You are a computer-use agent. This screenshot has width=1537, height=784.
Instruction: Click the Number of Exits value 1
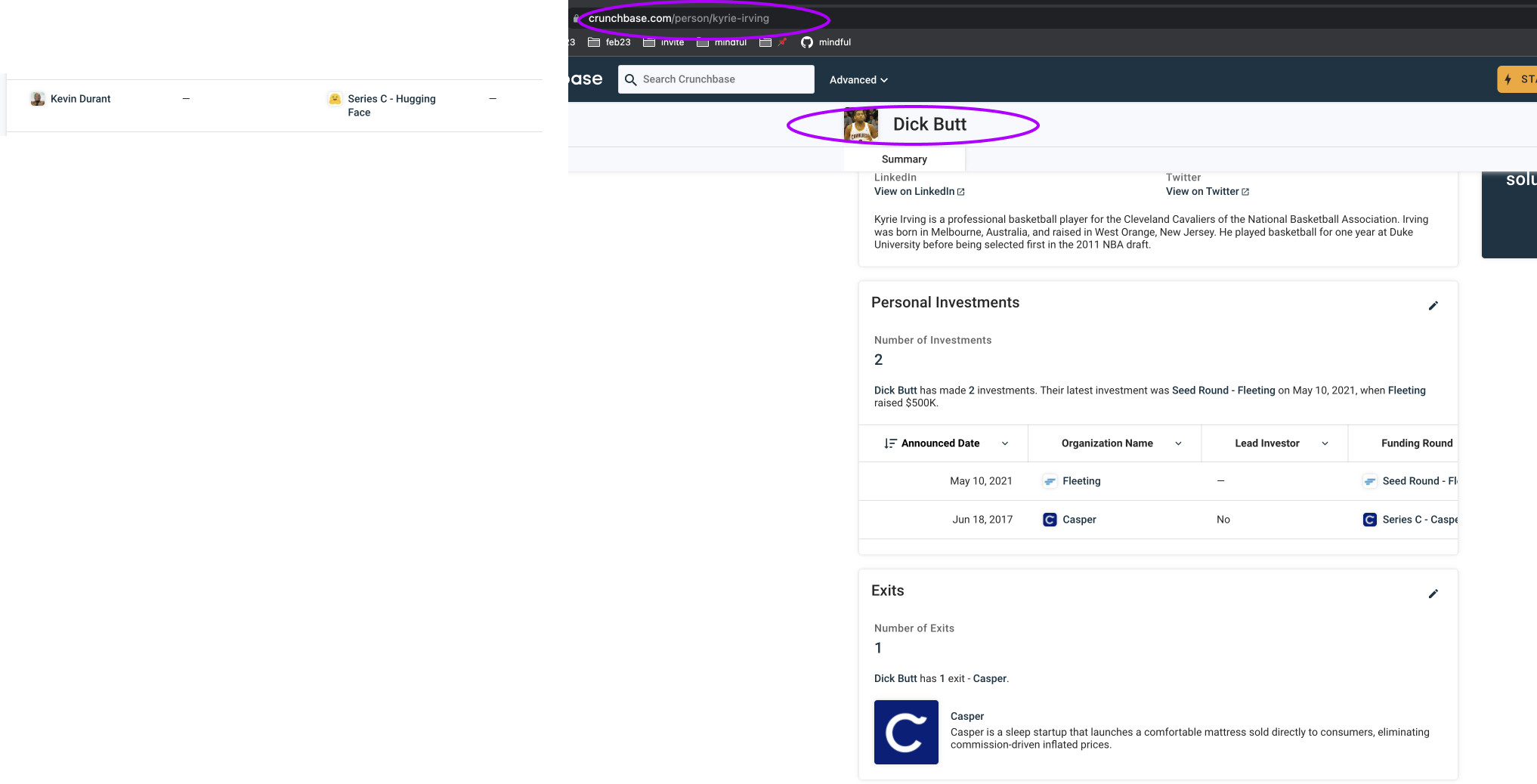(878, 647)
